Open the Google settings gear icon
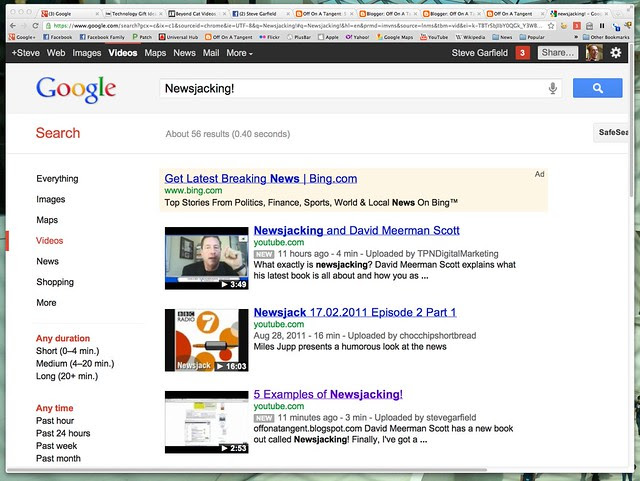This screenshot has height=481, width=640. [x=616, y=53]
